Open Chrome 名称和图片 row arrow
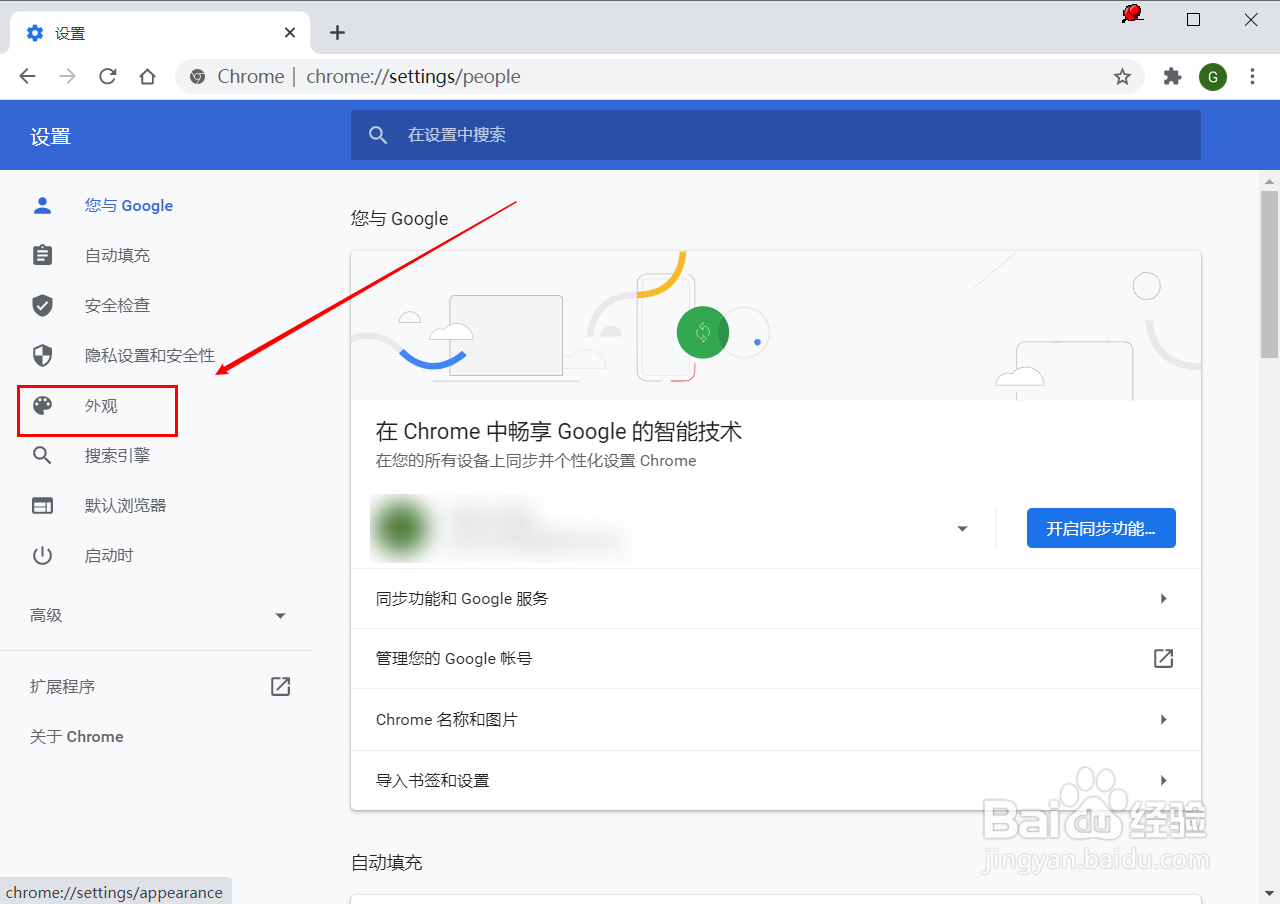1280x904 pixels. [1163, 719]
